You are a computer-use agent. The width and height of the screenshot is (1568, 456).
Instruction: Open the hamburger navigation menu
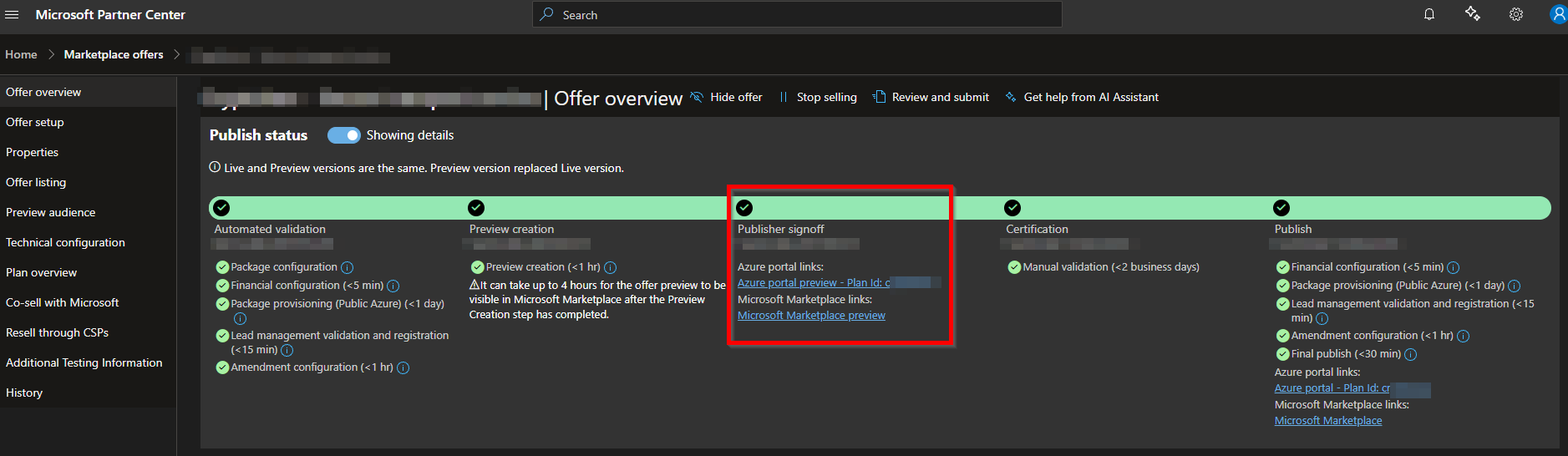(x=12, y=15)
